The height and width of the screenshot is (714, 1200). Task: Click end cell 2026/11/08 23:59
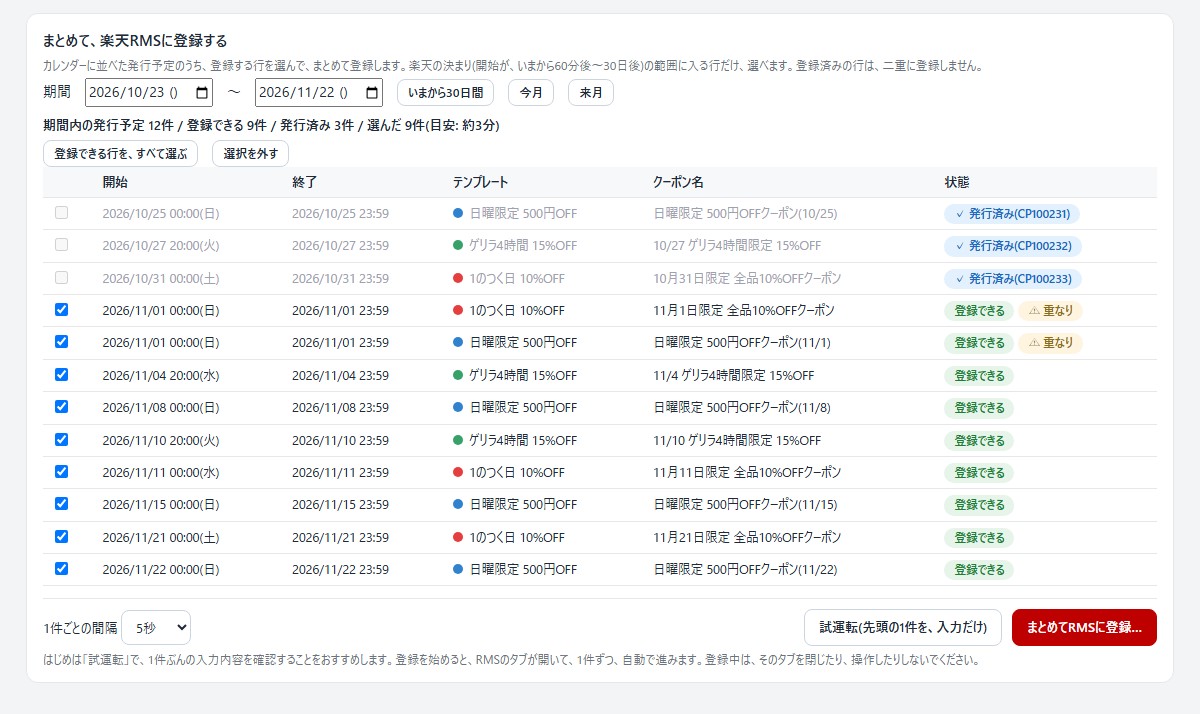340,408
